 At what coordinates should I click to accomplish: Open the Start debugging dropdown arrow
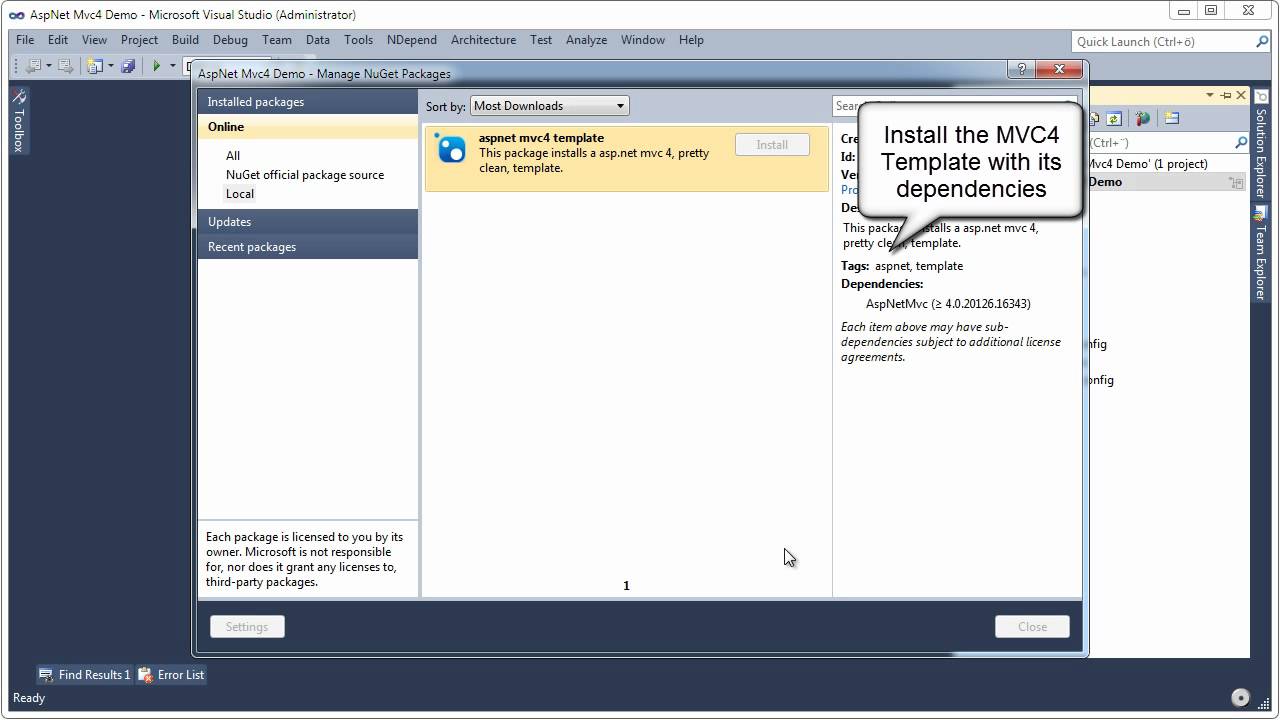172,66
